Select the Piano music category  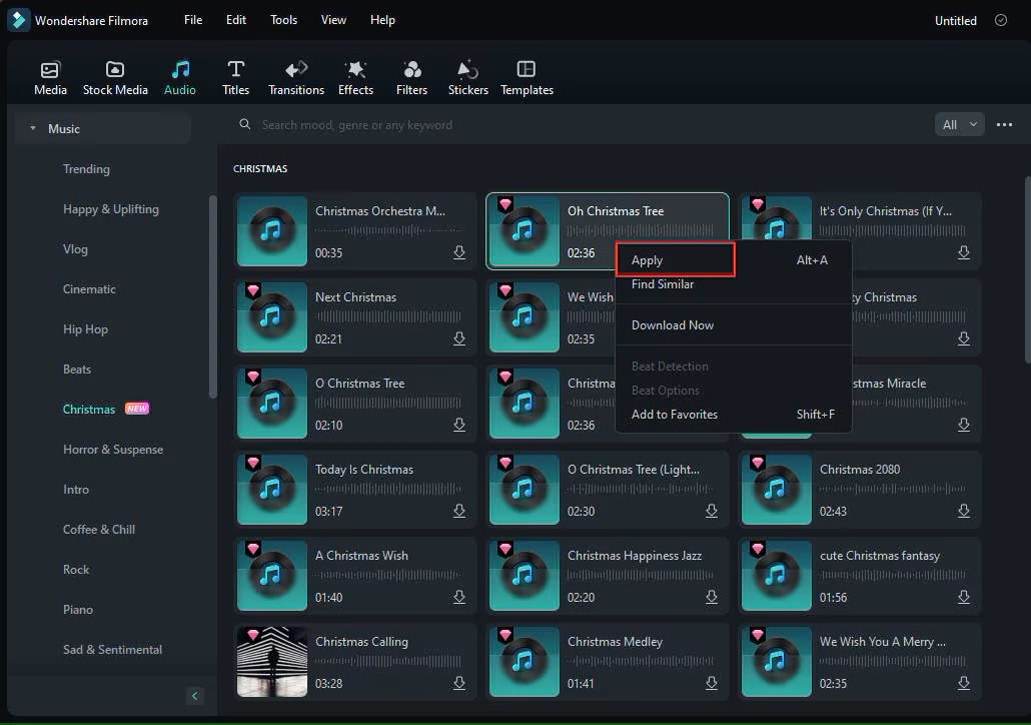[78, 610]
